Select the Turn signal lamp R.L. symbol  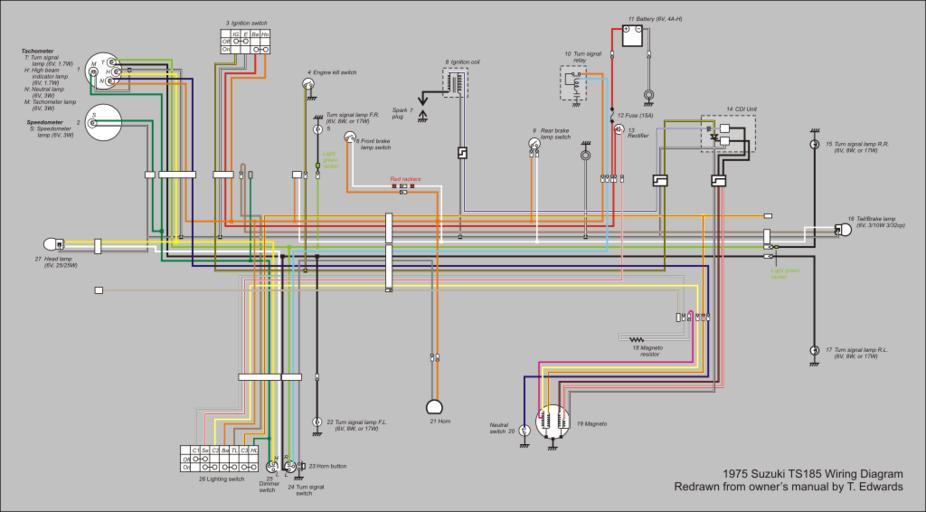[815, 350]
